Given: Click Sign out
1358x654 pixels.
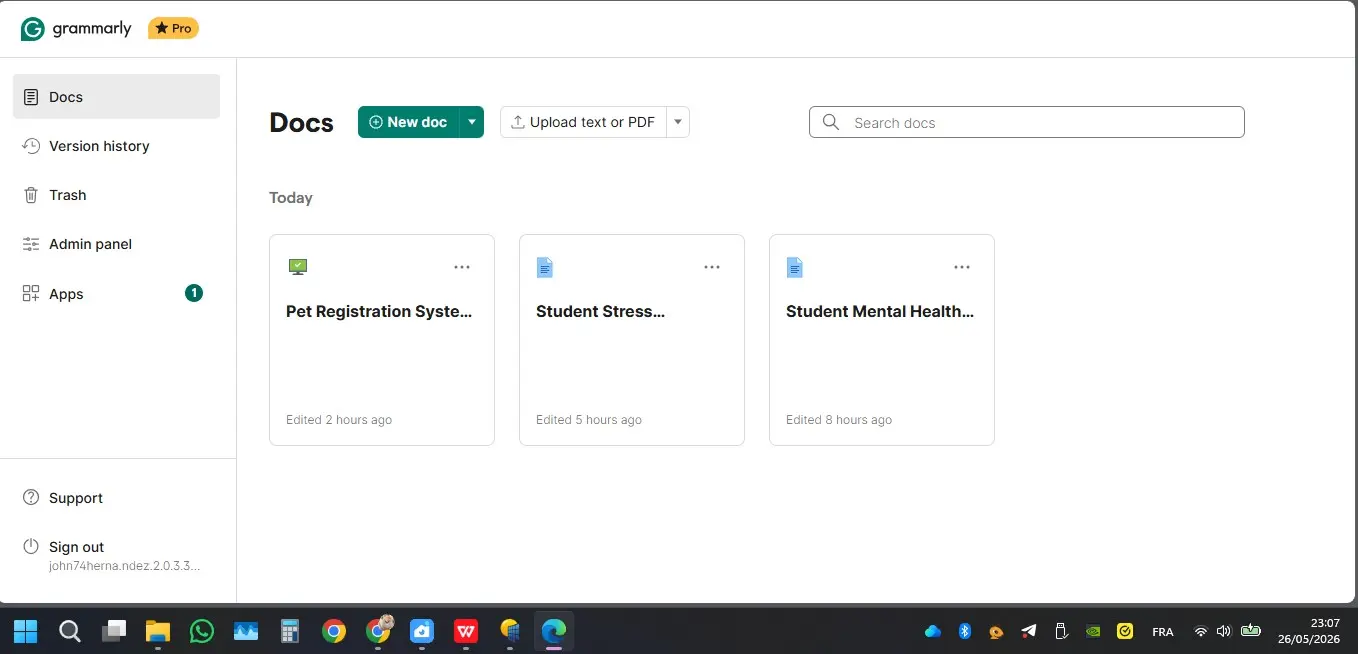Looking at the screenshot, I should [x=77, y=547].
